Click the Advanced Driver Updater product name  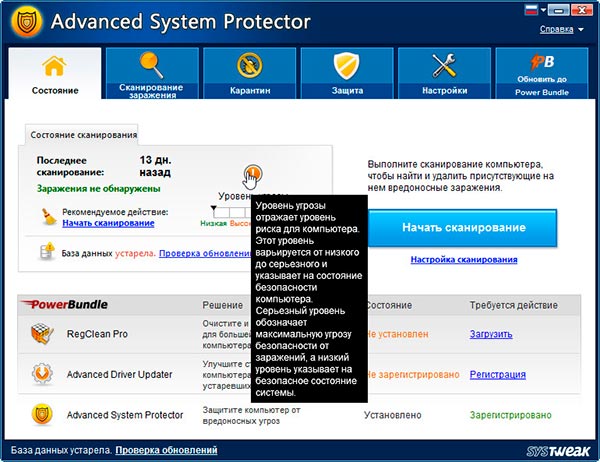pos(119,374)
